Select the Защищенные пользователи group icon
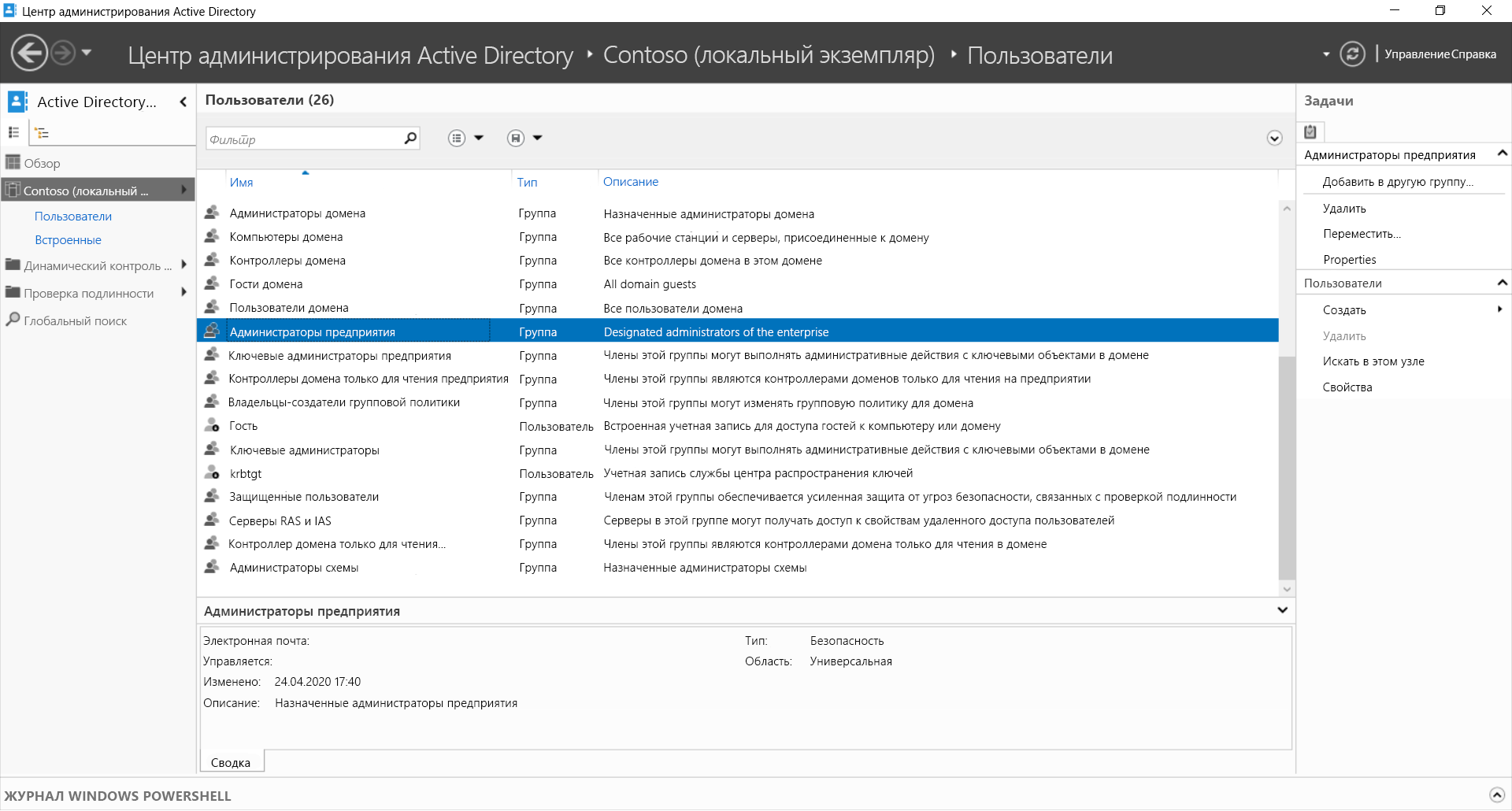The width and height of the screenshot is (1512, 811). pos(212,497)
